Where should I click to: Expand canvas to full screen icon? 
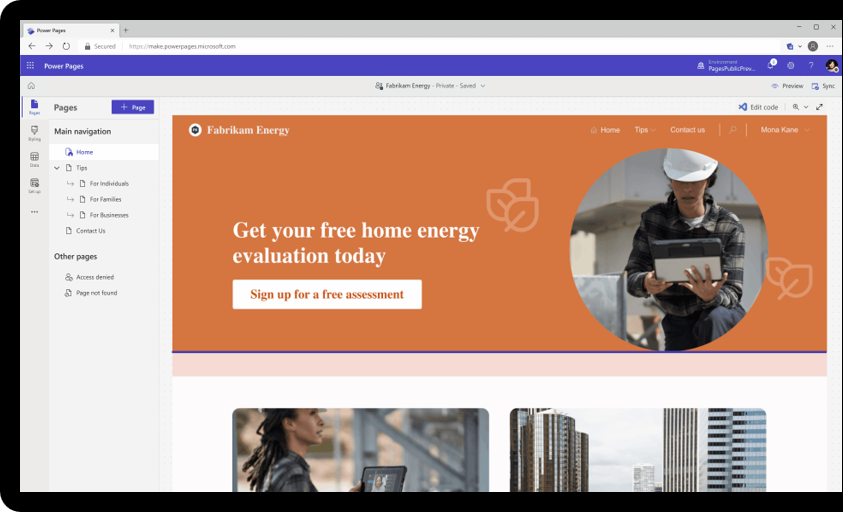[x=819, y=107]
